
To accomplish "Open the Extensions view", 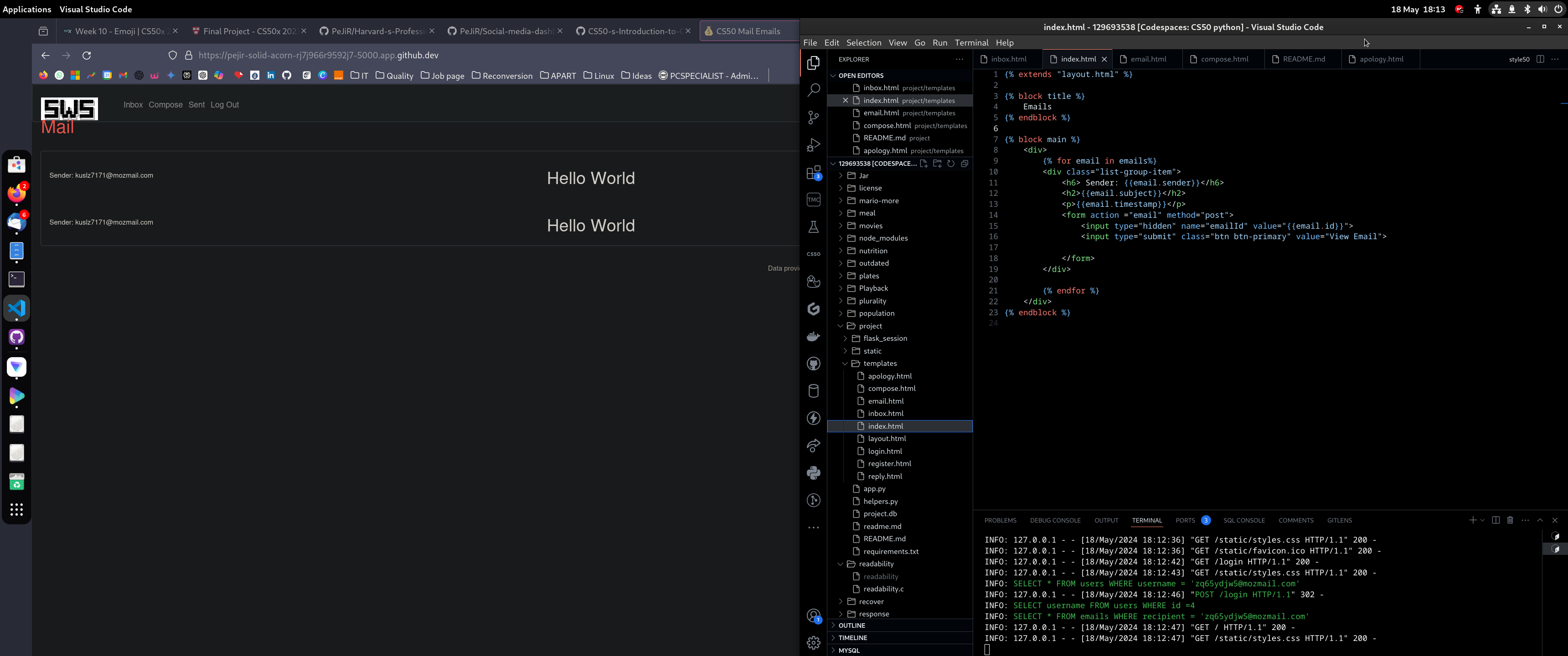I will click(x=813, y=173).
